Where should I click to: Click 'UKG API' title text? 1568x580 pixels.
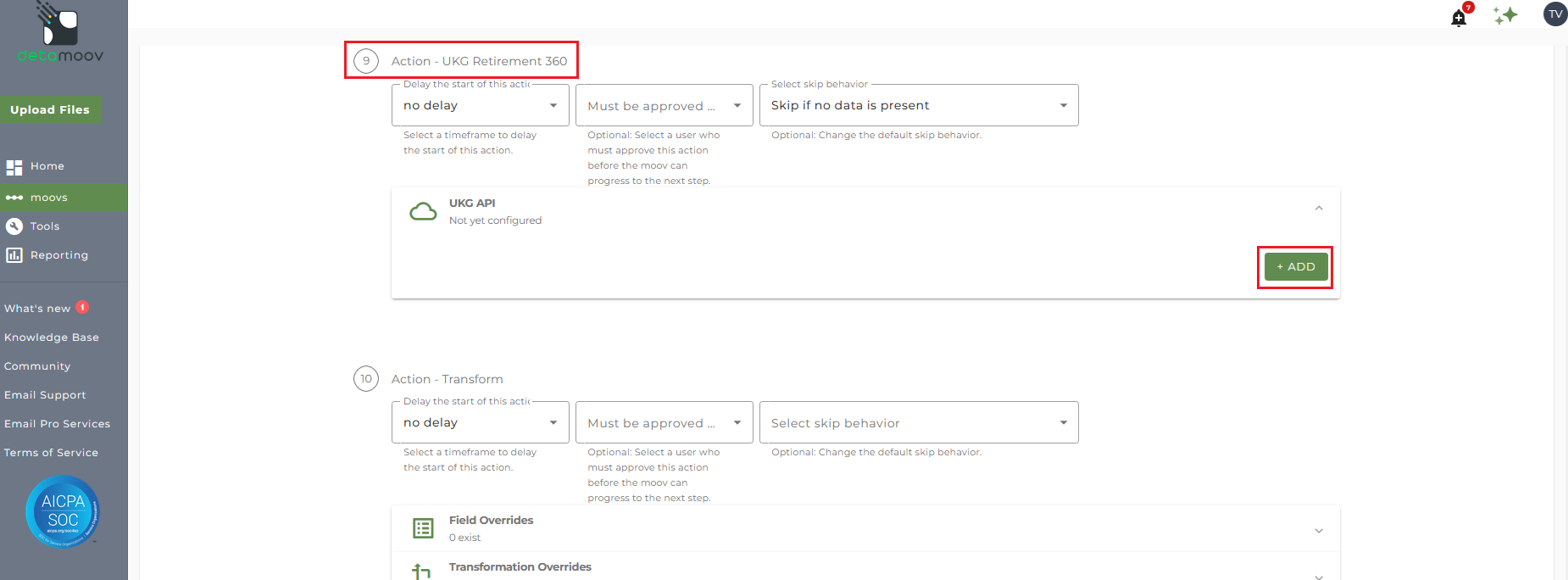(472, 204)
